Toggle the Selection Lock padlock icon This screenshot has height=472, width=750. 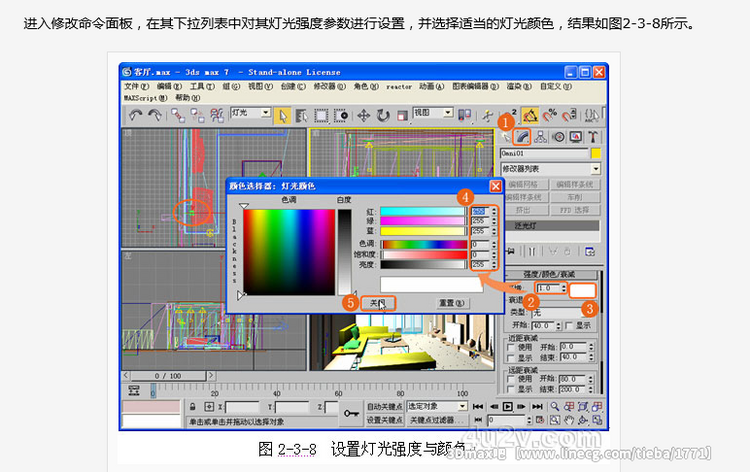point(192,407)
